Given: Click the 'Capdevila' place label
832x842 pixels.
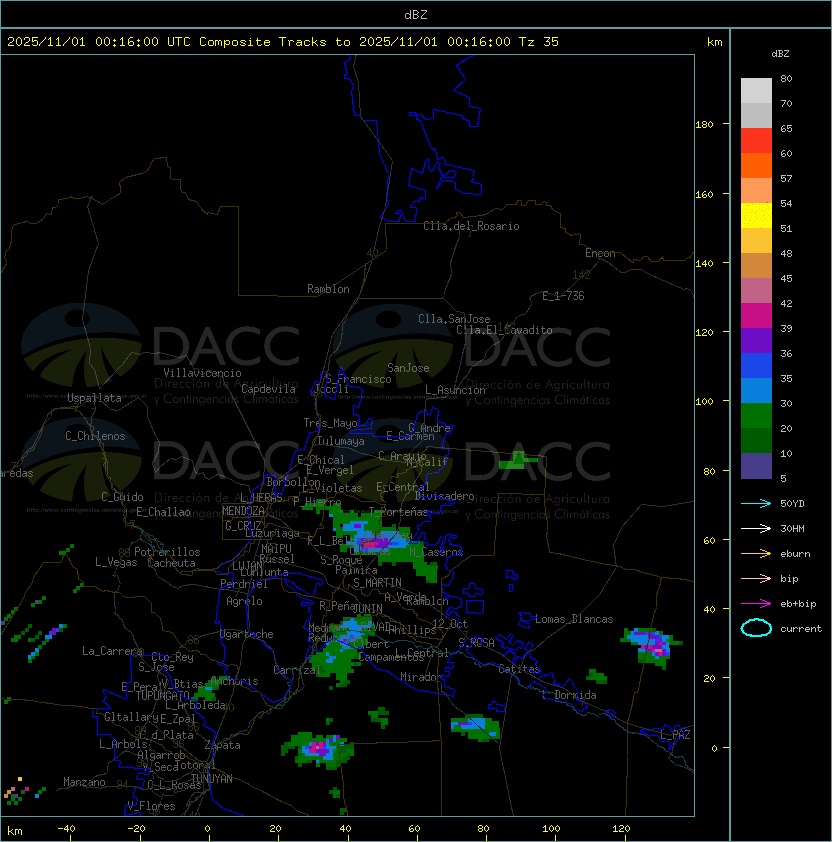Looking at the screenshot, I should (x=268, y=389).
